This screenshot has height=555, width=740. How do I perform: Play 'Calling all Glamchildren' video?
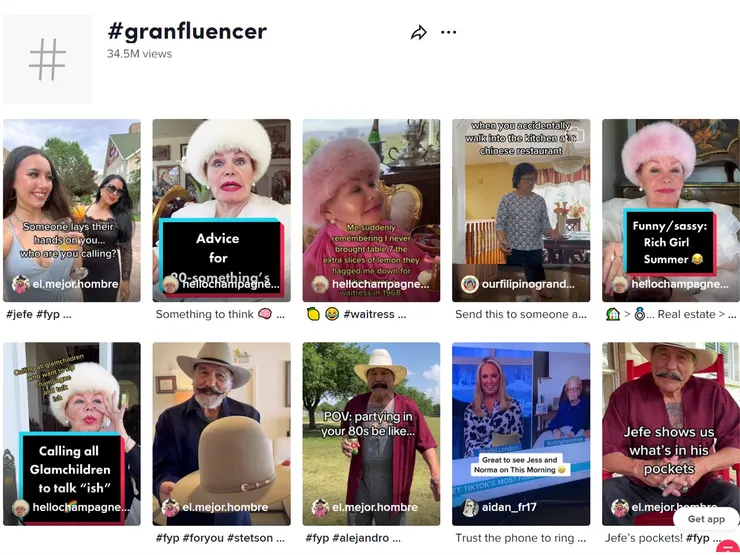tap(72, 434)
